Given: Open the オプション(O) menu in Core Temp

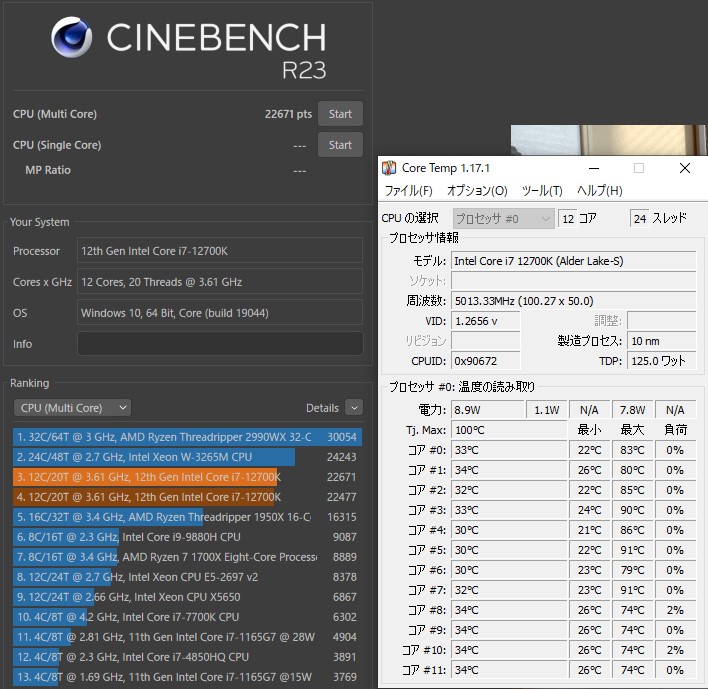Looking at the screenshot, I should 477,191.
